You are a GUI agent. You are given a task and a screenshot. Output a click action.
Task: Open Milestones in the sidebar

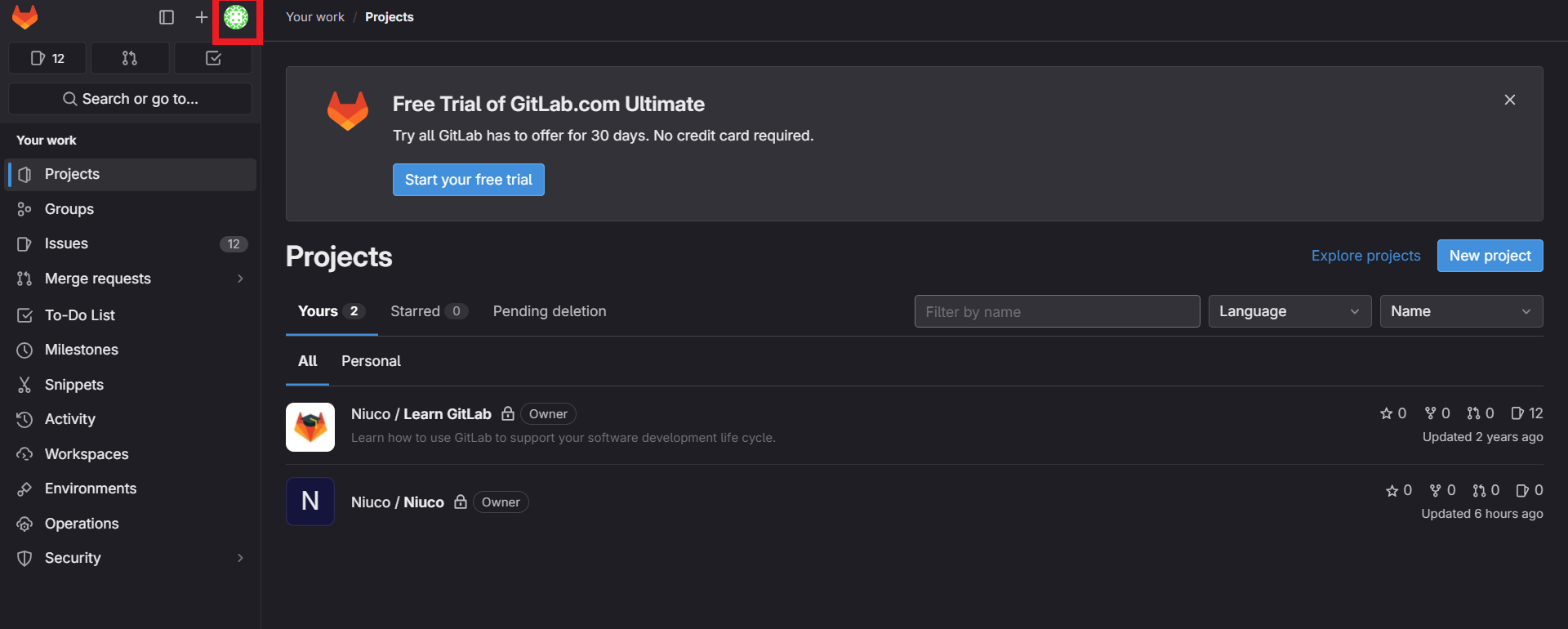pyautogui.click(x=131, y=350)
